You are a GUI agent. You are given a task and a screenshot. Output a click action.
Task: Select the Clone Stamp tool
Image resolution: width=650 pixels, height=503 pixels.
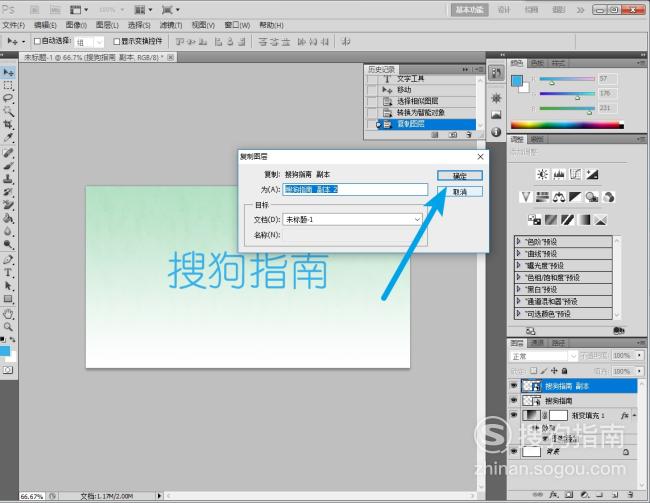pos(8,179)
